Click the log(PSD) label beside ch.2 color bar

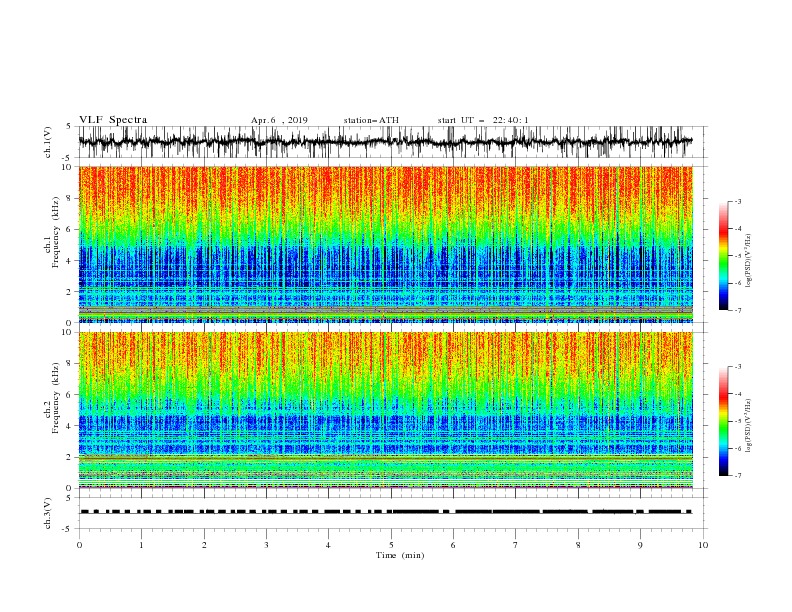coord(748,425)
